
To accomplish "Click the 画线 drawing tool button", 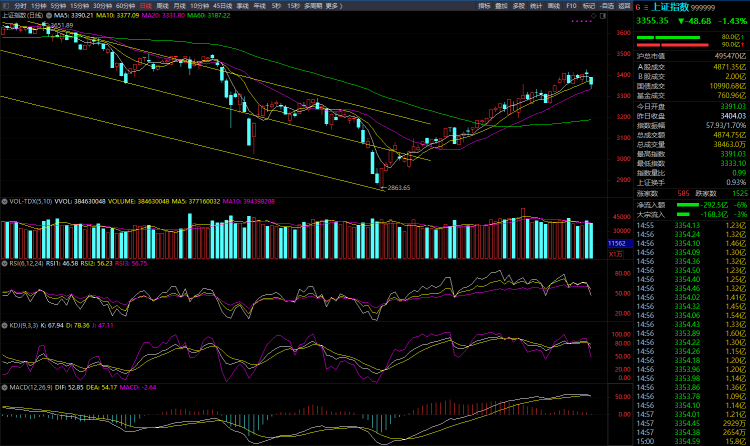I will [x=553, y=6].
